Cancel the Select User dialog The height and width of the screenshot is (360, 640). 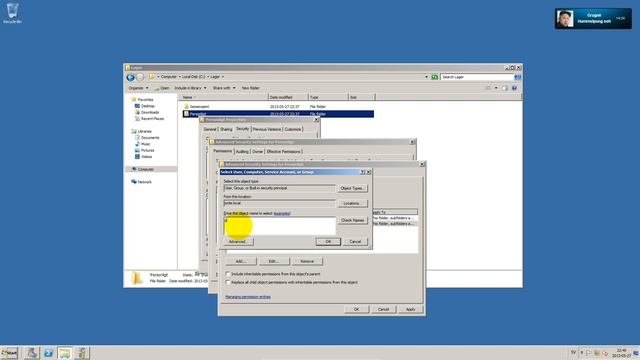(355, 242)
